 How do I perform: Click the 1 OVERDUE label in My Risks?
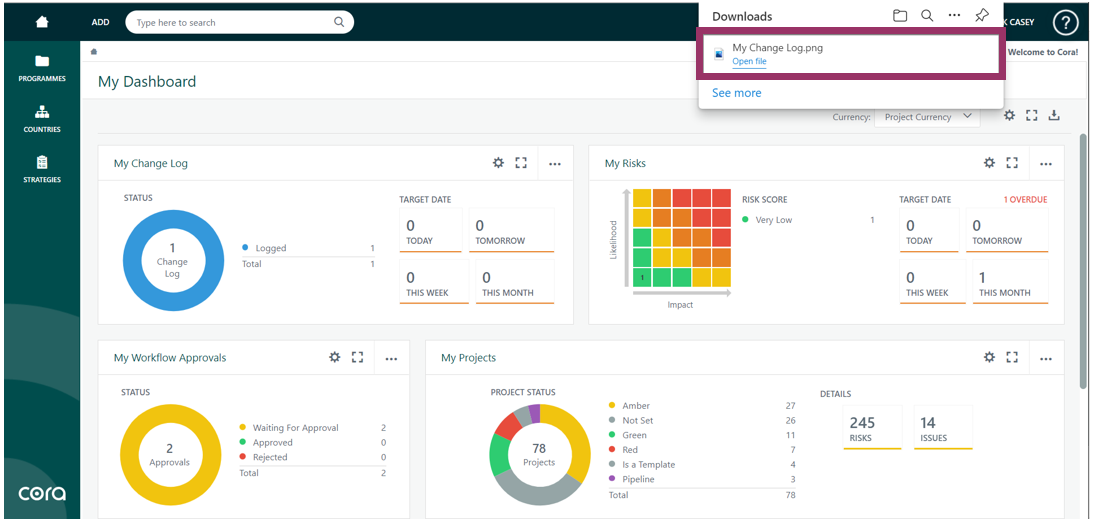pos(1025,199)
